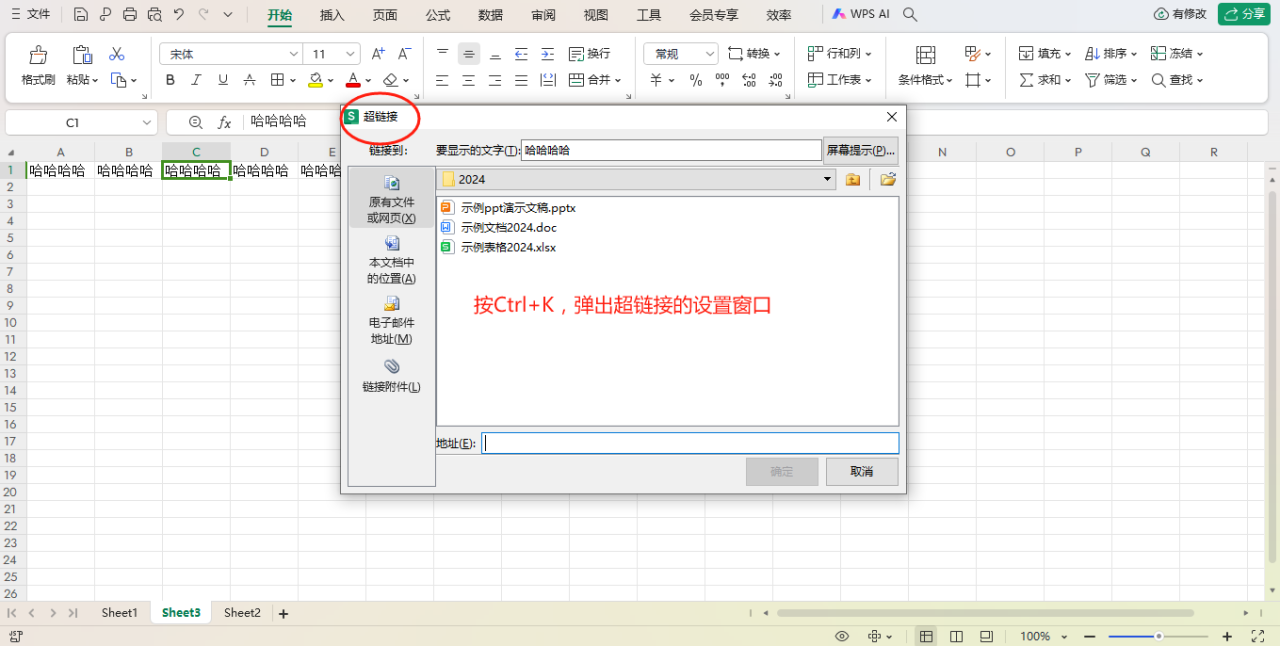Click the Cut scissors icon
The image size is (1280, 646).
click(x=117, y=54)
